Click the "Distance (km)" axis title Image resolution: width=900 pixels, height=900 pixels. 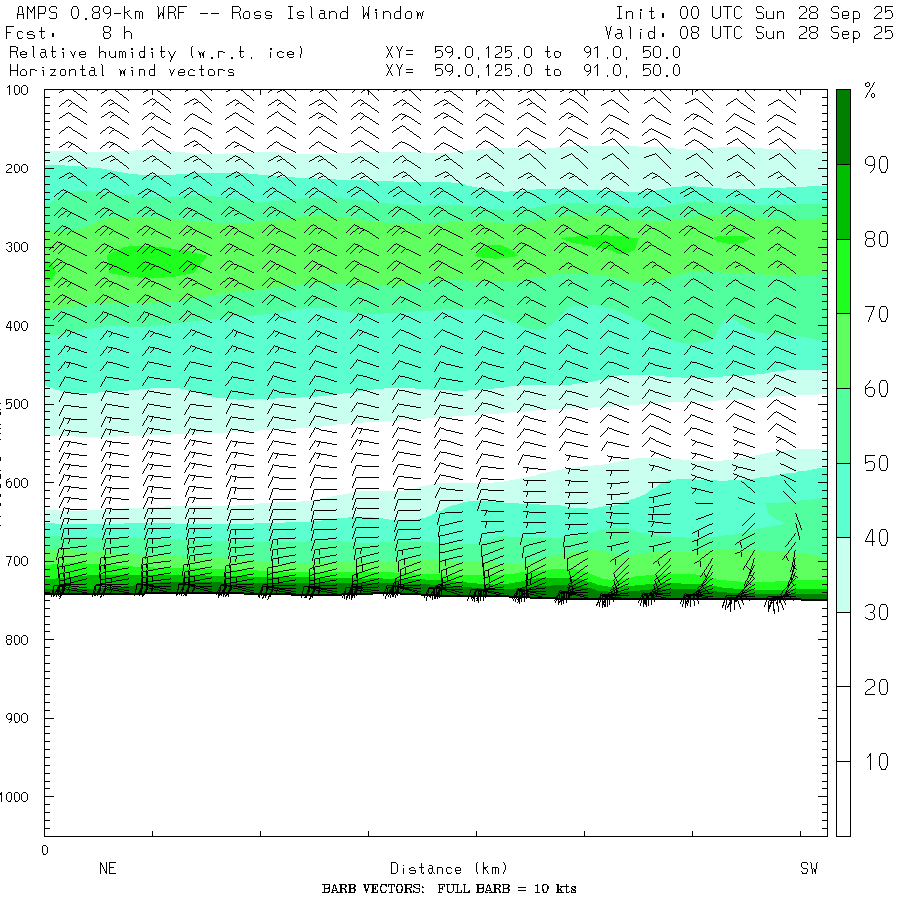tap(449, 869)
